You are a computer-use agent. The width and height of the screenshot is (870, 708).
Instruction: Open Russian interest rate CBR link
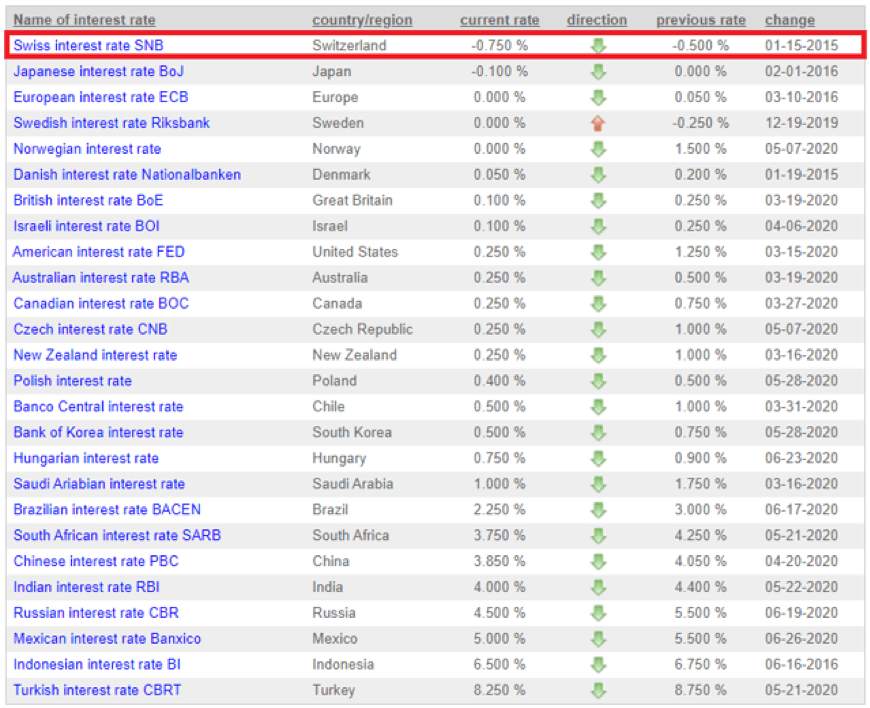96,613
